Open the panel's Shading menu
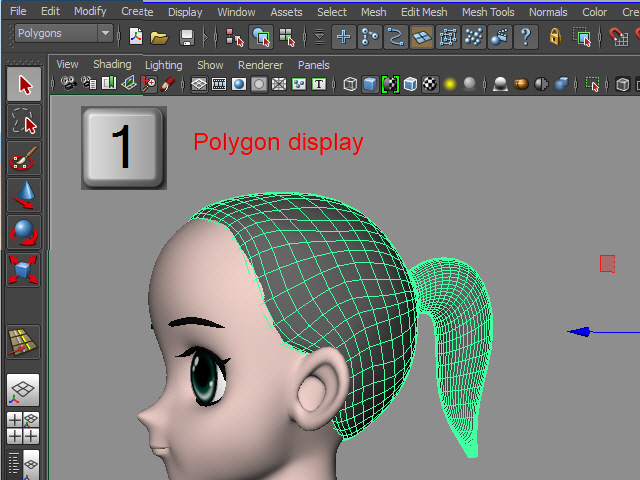640x480 pixels. [x=112, y=64]
